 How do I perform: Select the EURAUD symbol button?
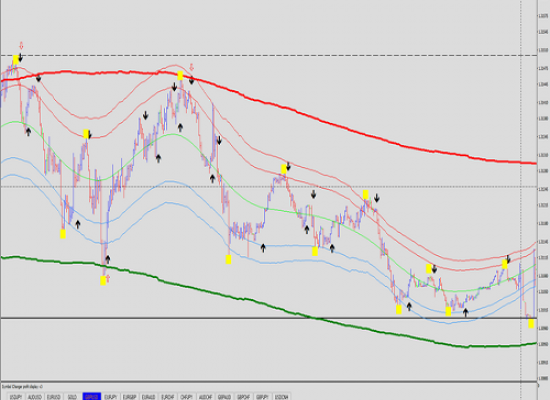148,397
